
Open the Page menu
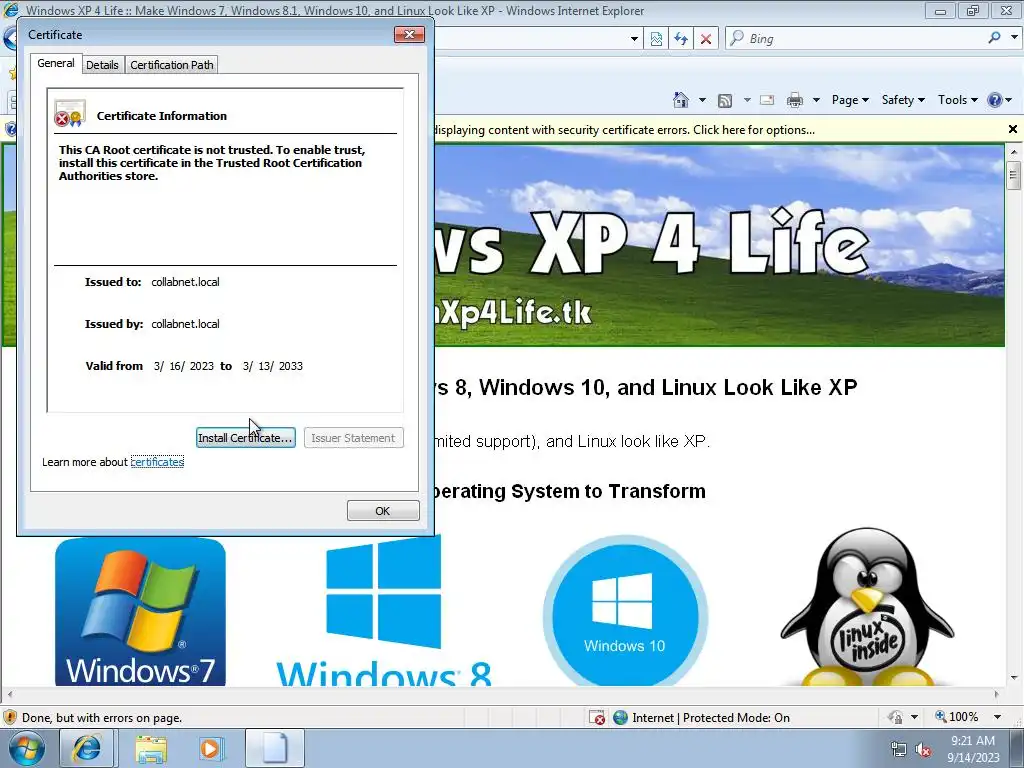tap(850, 100)
